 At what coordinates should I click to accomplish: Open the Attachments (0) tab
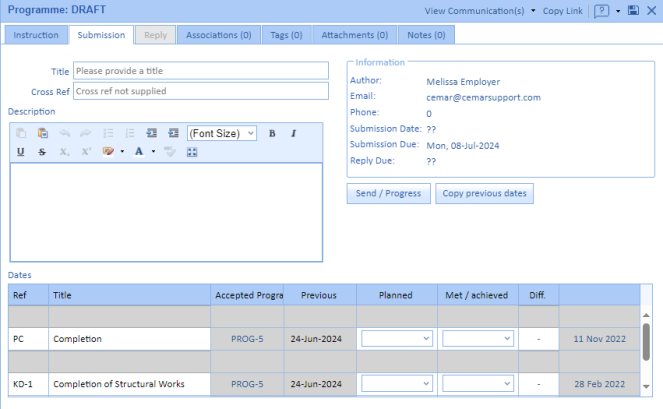pyautogui.click(x=354, y=35)
